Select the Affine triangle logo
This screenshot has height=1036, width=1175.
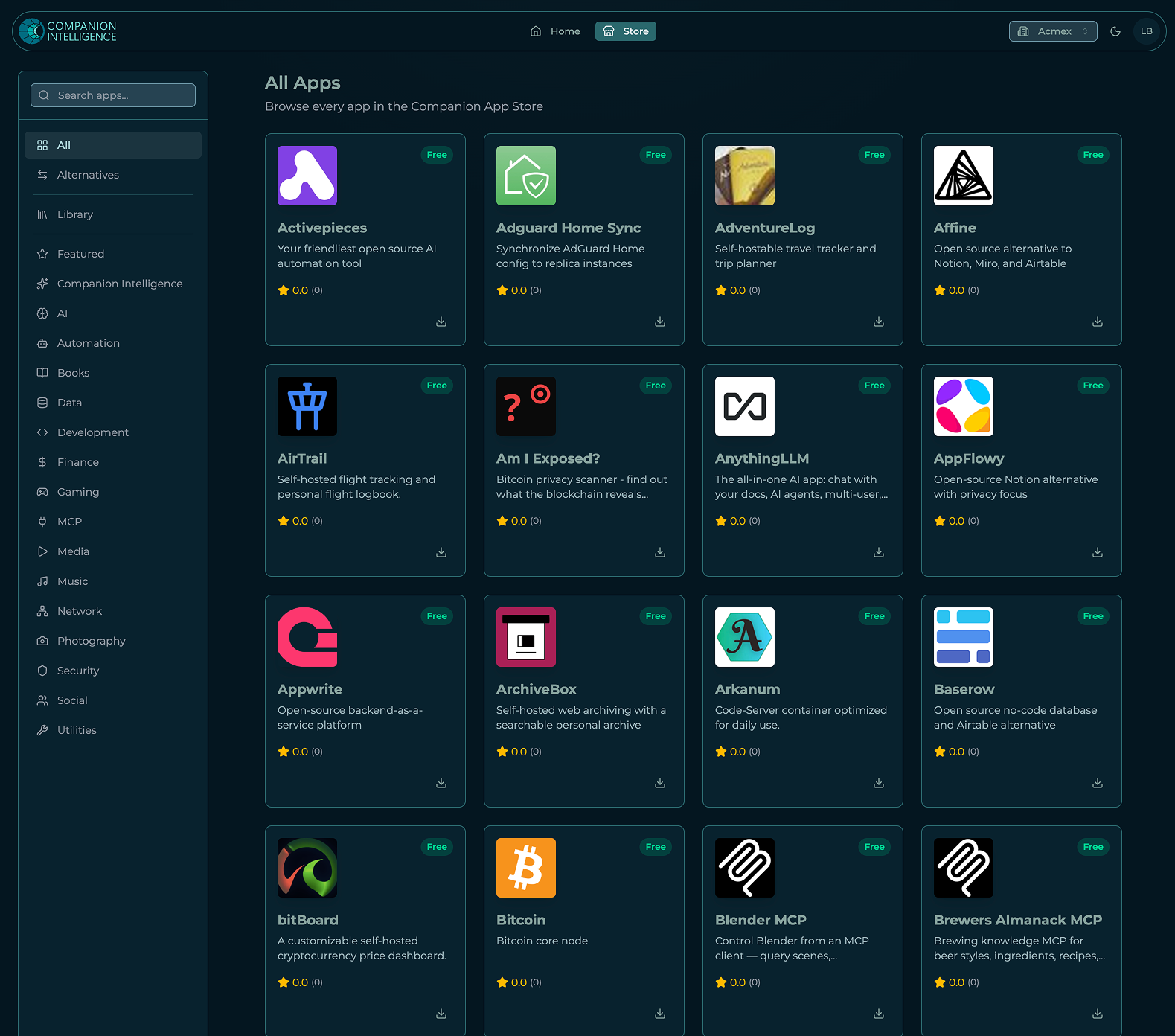pos(964,176)
